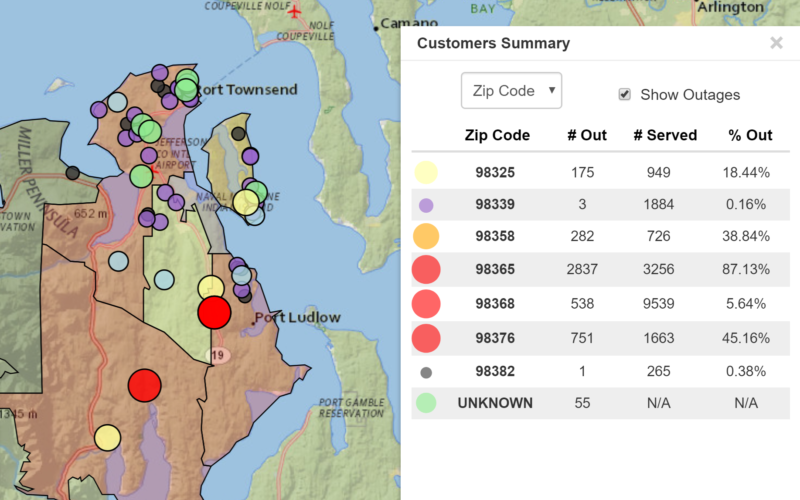Click the Port Townsend map label
The image size is (800, 500).
tap(247, 90)
